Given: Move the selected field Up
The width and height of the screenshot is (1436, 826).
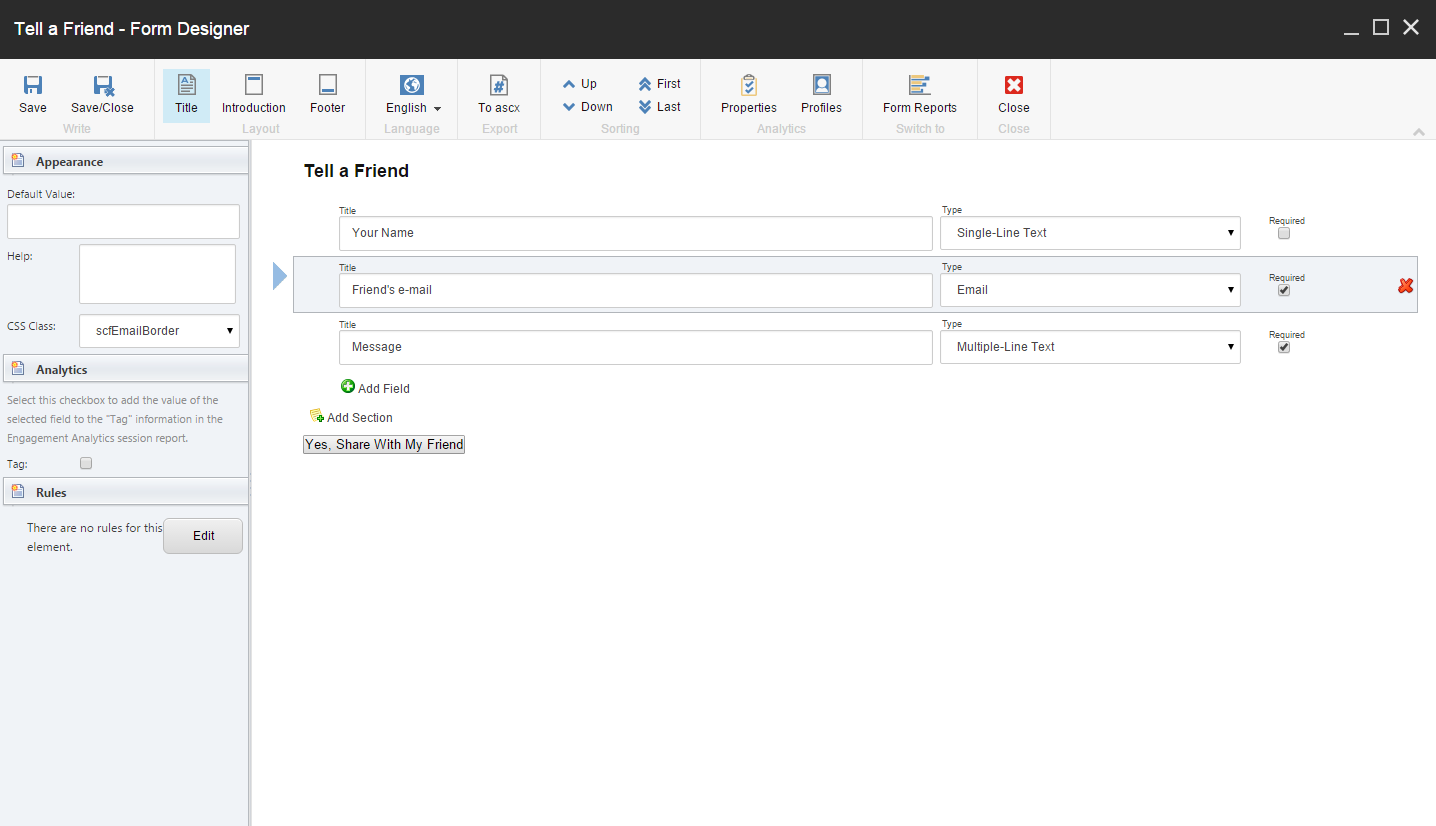Looking at the screenshot, I should (x=580, y=84).
